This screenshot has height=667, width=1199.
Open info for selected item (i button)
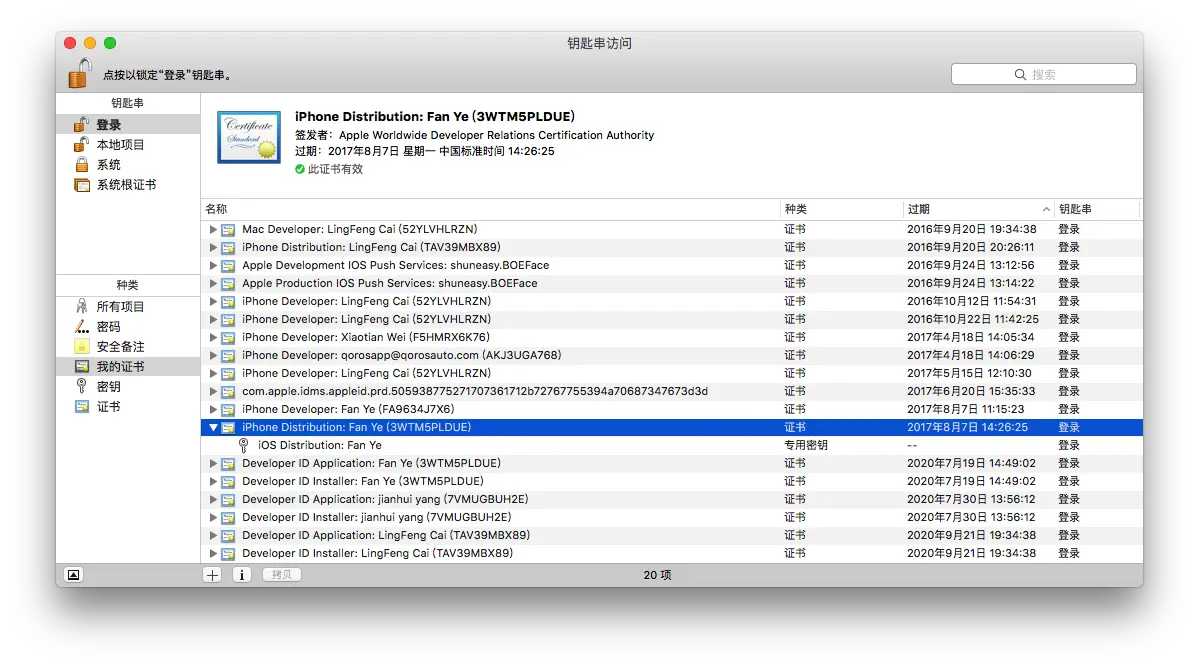(x=242, y=574)
